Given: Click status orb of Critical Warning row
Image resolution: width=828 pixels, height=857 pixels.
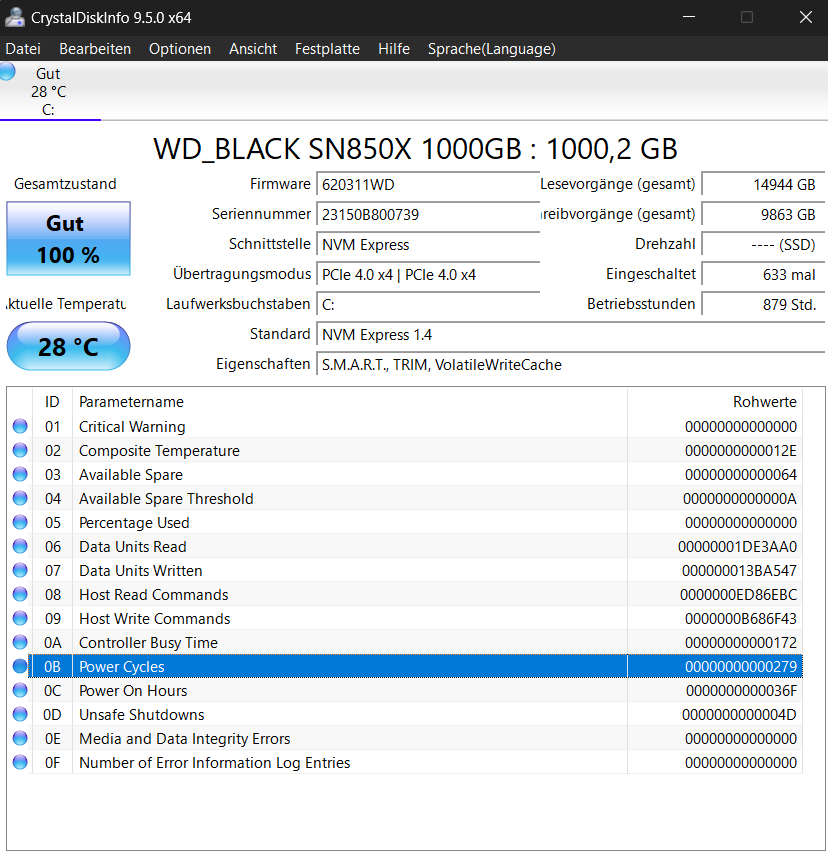Looking at the screenshot, I should pos(20,426).
